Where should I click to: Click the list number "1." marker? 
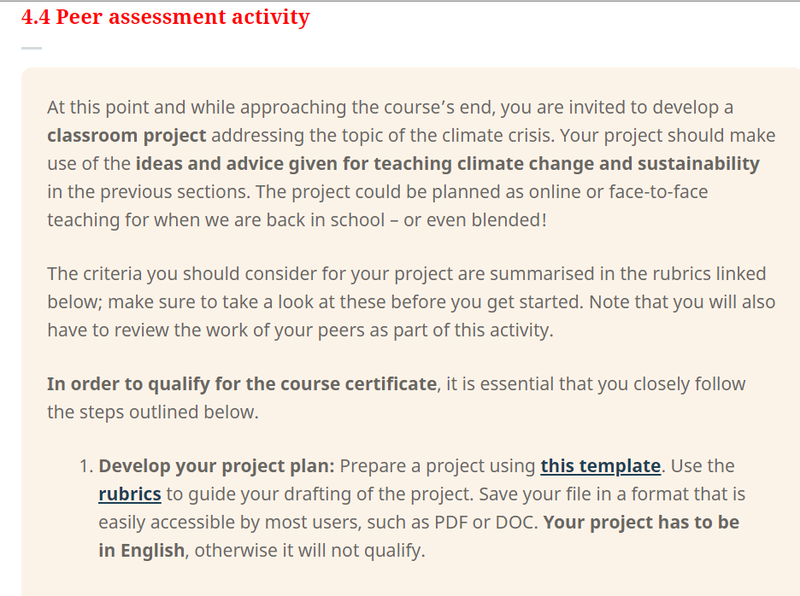pos(86,466)
